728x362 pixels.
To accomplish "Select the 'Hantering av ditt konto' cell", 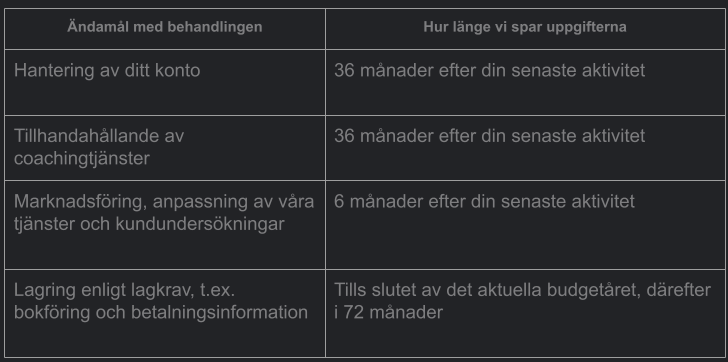I will (x=165, y=82).
